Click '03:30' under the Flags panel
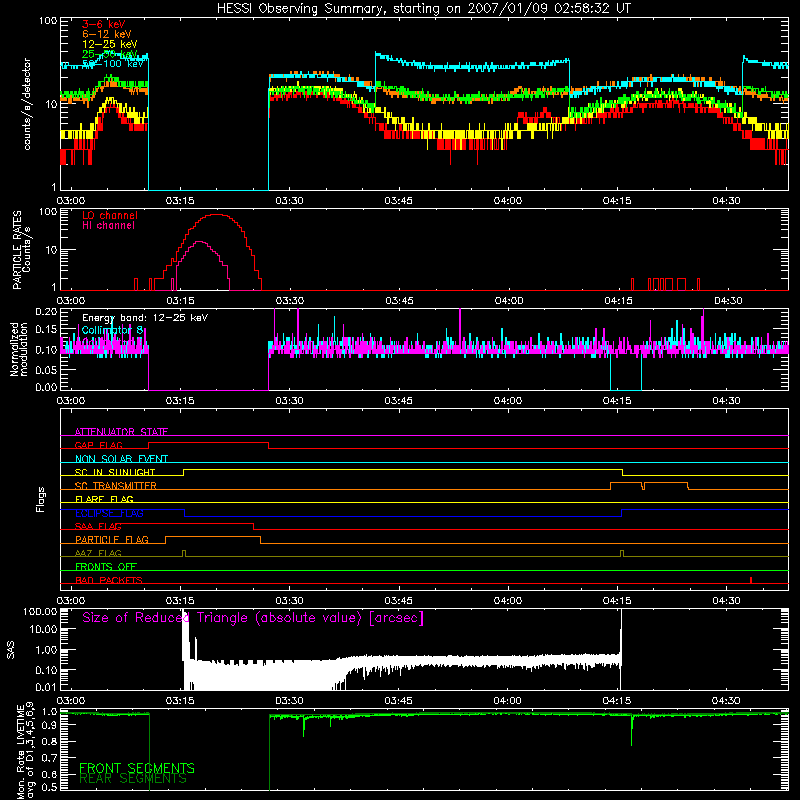 (x=289, y=601)
